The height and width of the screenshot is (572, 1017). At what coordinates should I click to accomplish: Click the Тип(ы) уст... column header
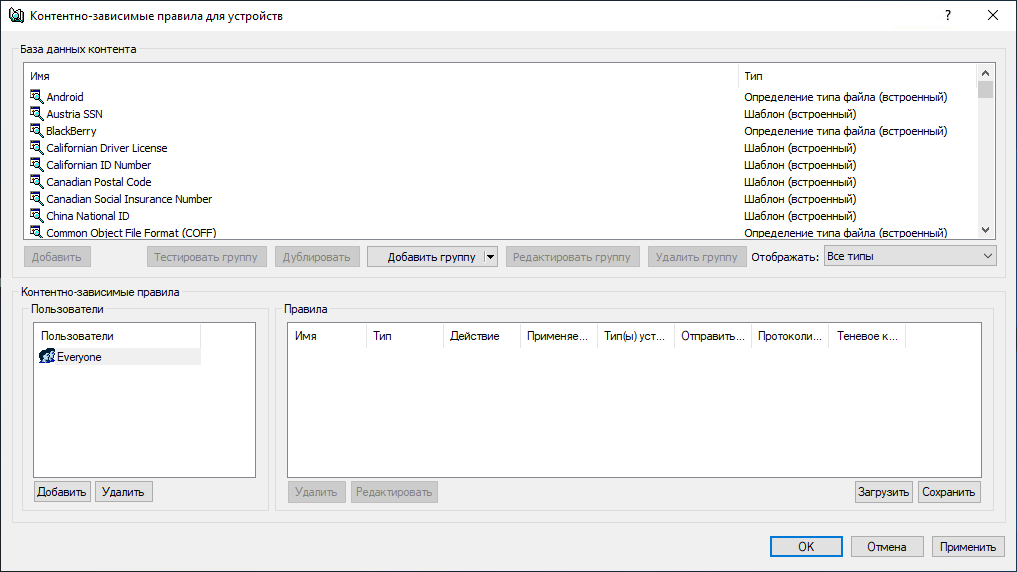636,336
